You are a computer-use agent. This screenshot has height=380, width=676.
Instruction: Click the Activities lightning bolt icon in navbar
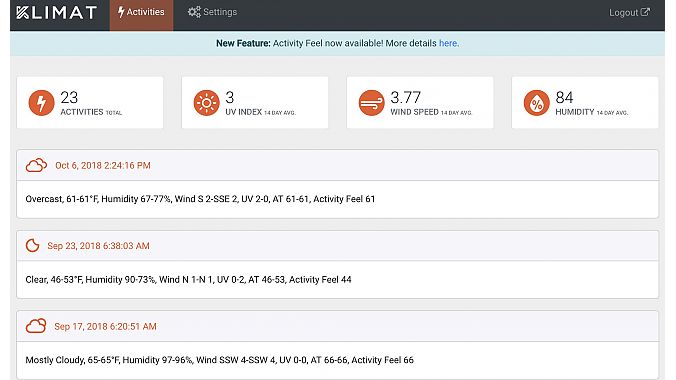click(x=121, y=12)
